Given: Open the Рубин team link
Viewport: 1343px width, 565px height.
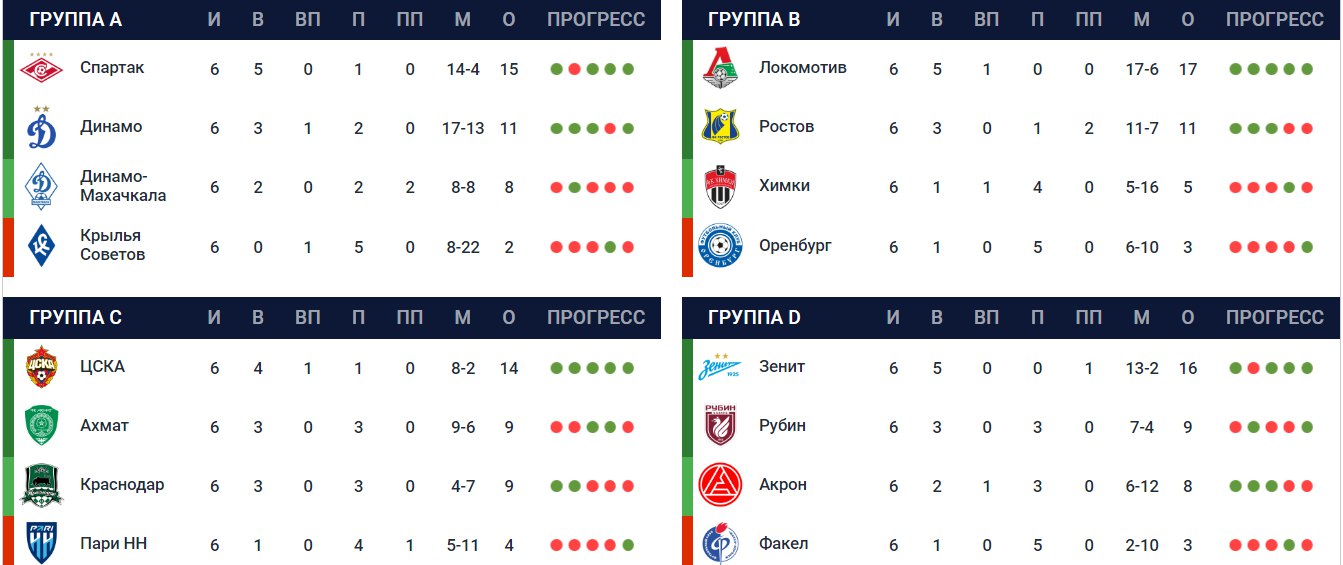Looking at the screenshot, I should [782, 426].
